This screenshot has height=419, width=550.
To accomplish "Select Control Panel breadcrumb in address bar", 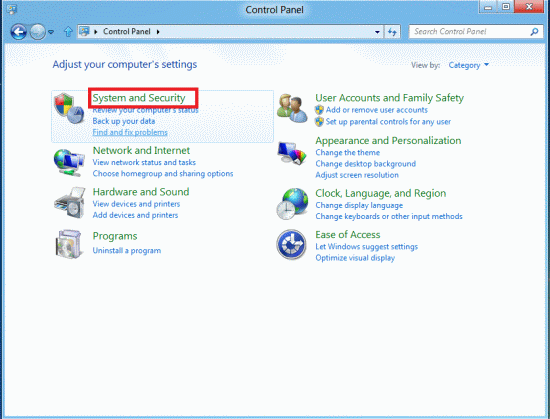I will tap(127, 32).
